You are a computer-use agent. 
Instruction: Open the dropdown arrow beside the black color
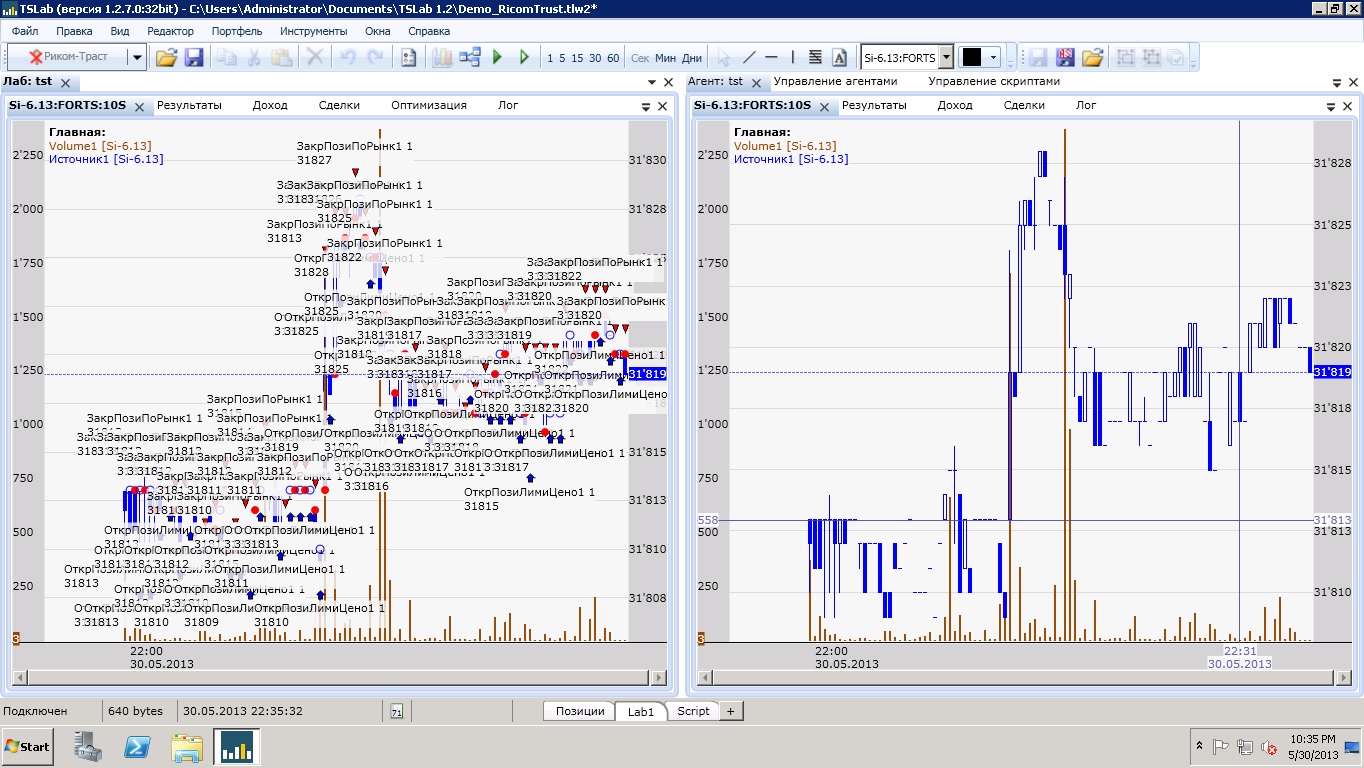pos(994,58)
